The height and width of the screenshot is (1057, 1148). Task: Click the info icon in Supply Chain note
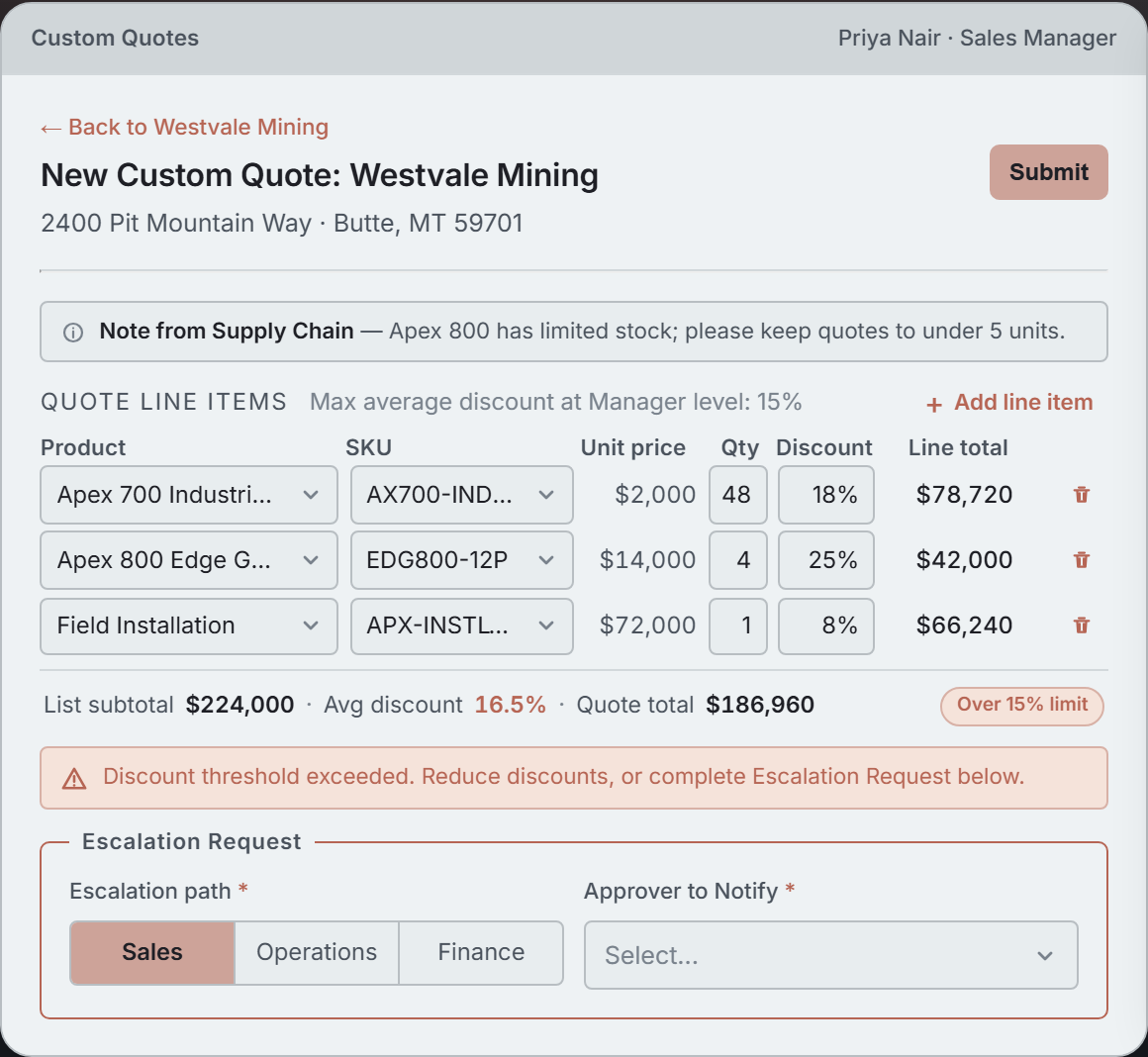(73, 333)
